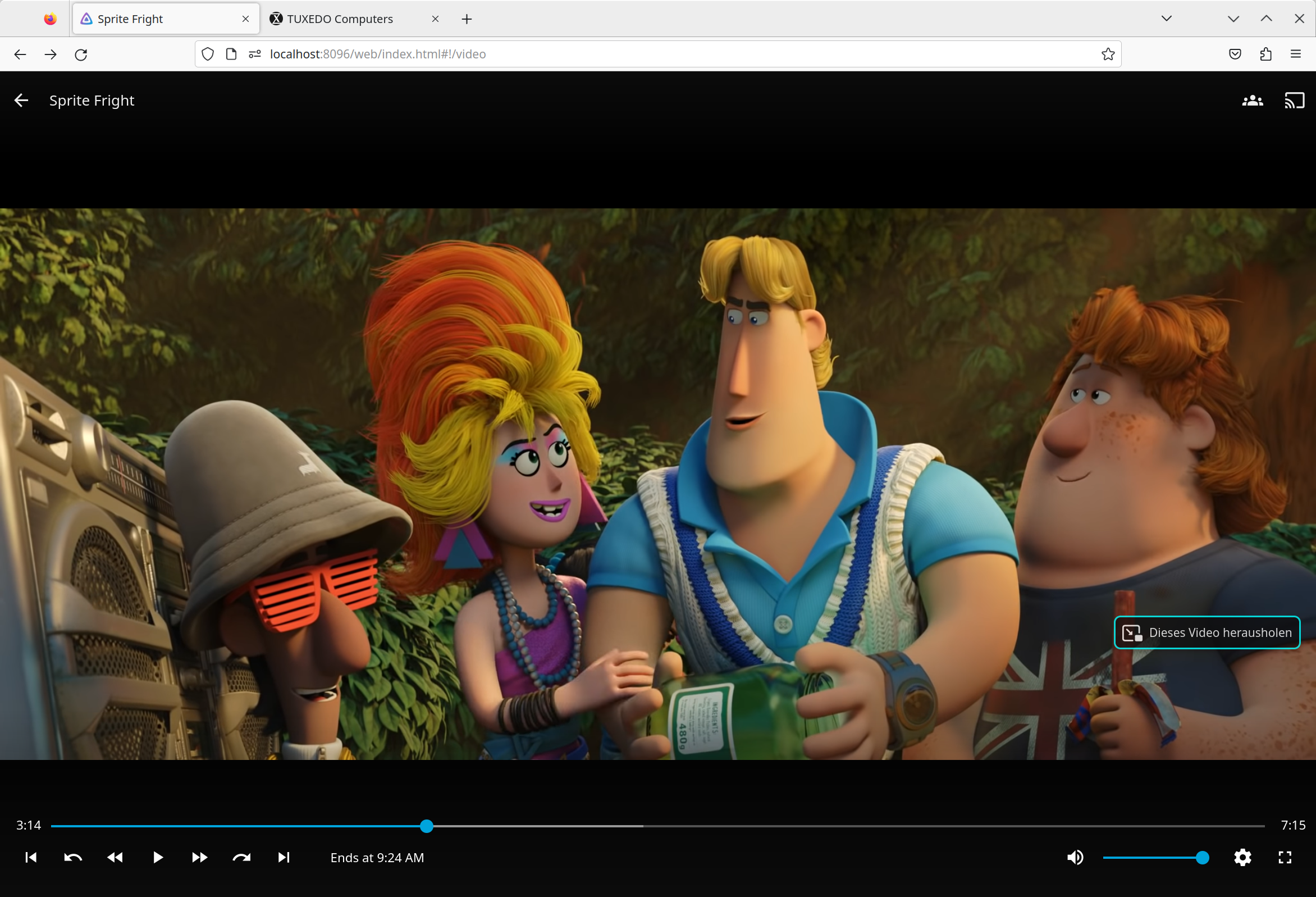Viewport: 1316px width, 897px height.
Task: Go back from the Sprite Fright player
Action: click(x=21, y=101)
